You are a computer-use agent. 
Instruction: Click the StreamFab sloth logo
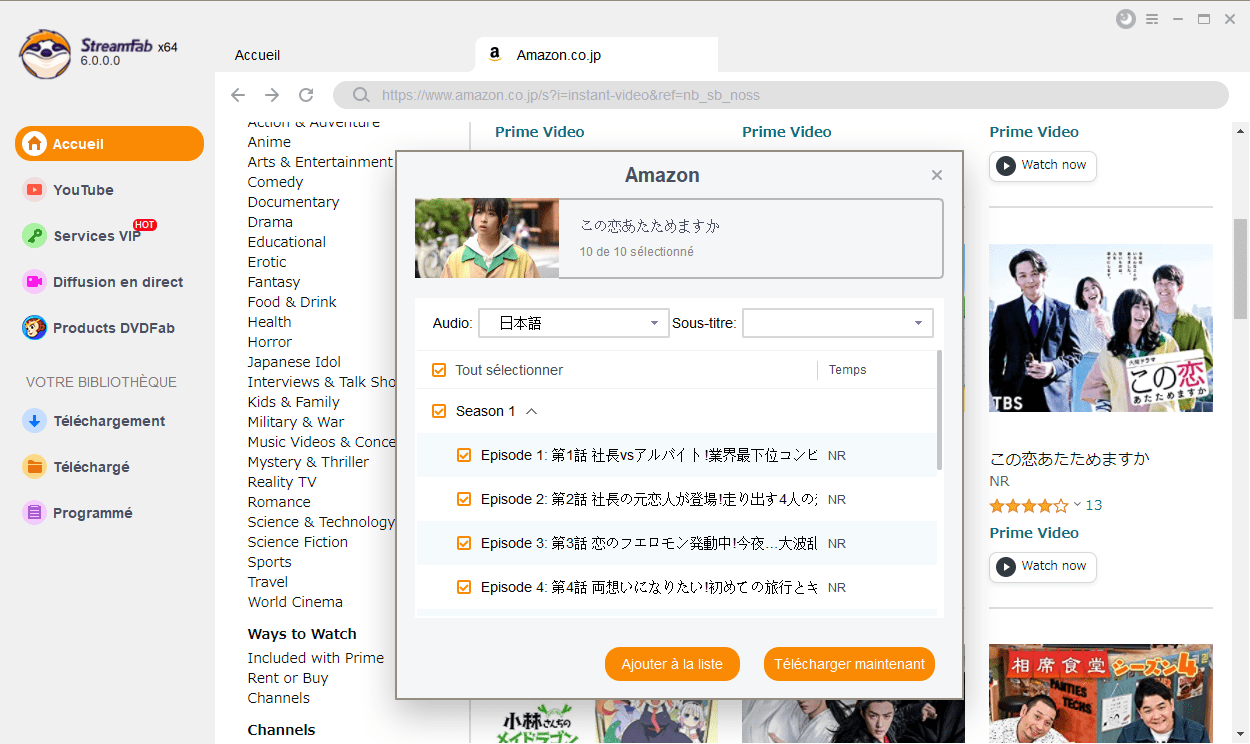coord(45,53)
